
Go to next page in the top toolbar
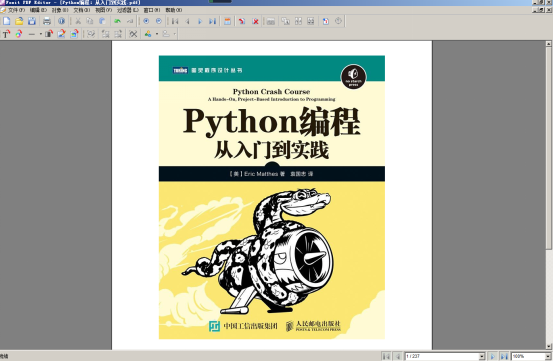200,21
